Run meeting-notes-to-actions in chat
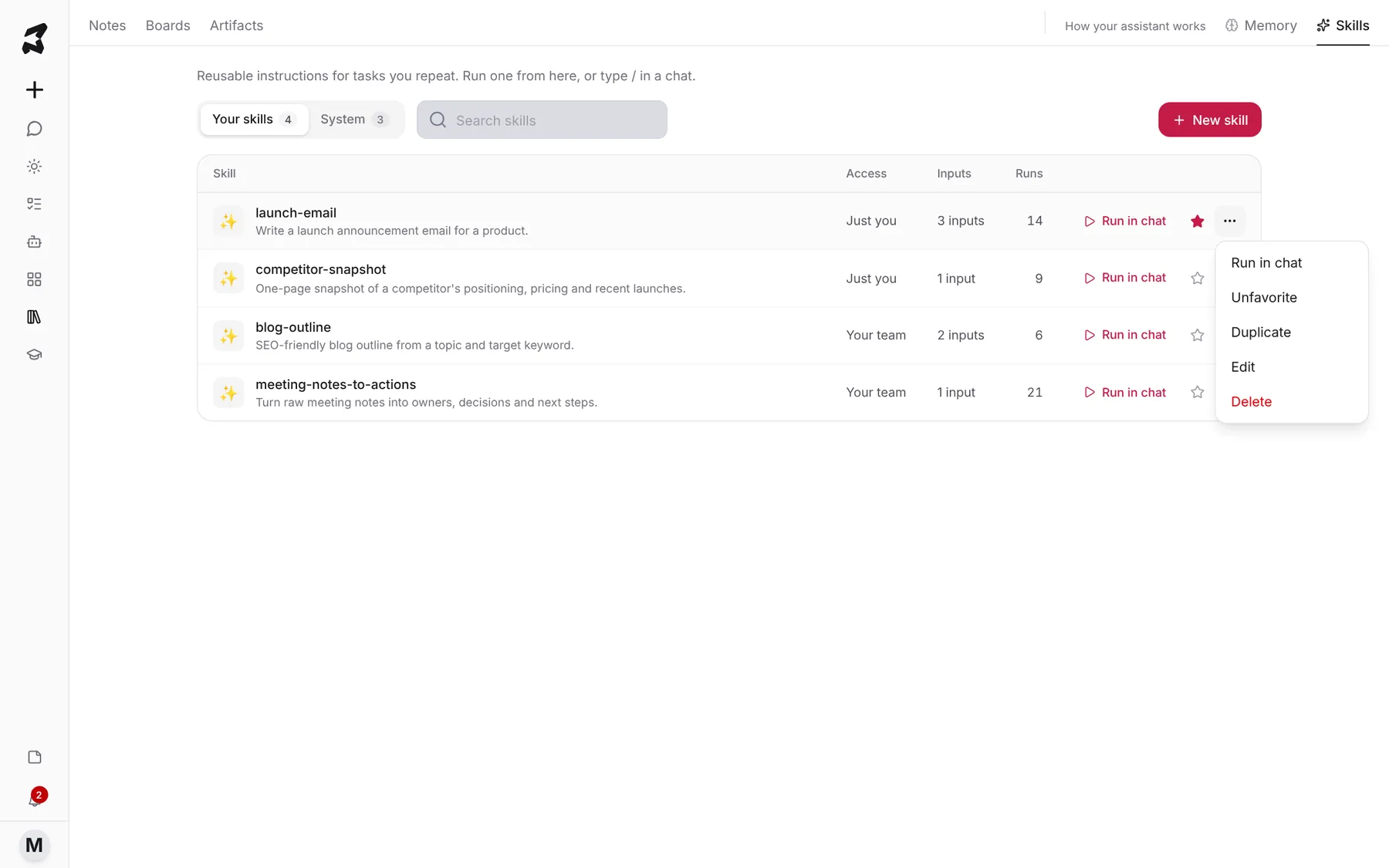 1125,393
